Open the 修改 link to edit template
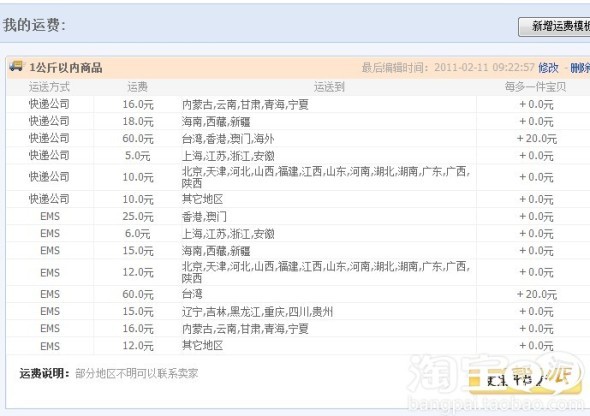590x416 pixels. coord(548,68)
